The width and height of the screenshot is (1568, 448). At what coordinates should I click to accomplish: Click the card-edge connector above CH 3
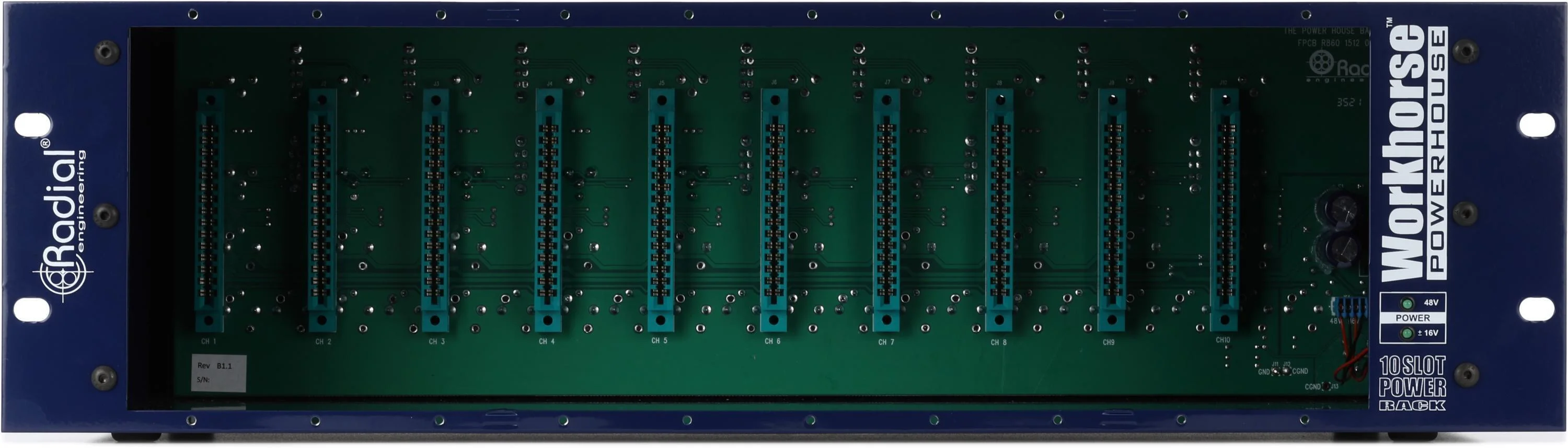(x=435, y=210)
